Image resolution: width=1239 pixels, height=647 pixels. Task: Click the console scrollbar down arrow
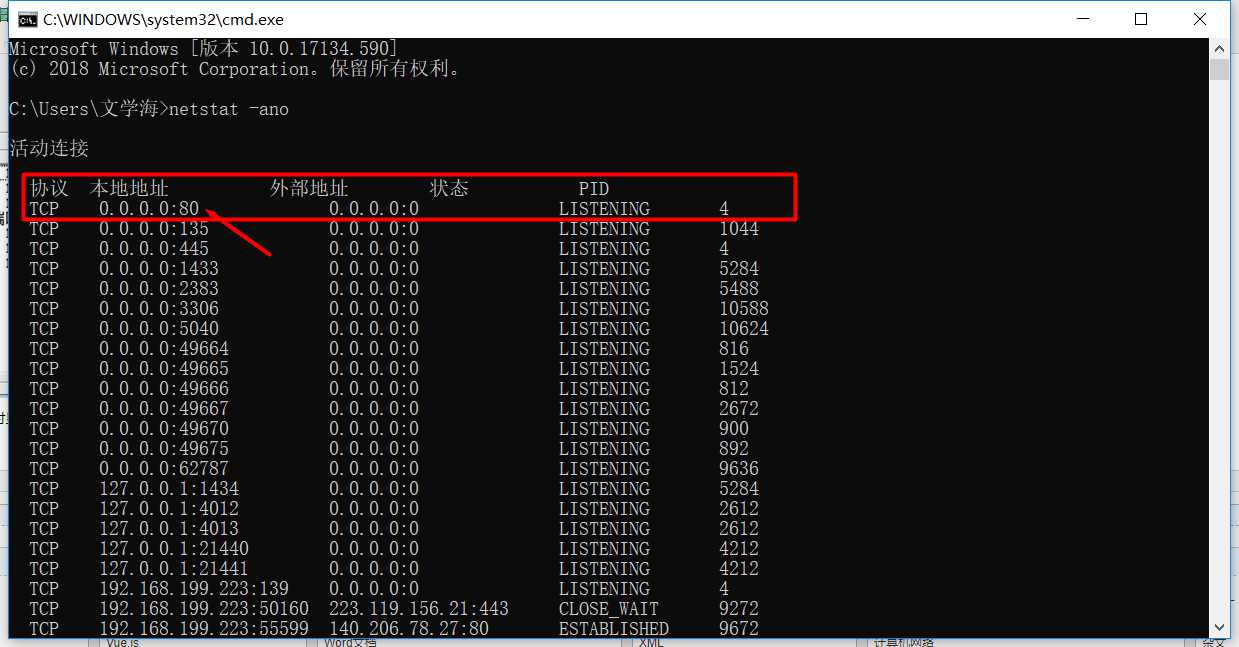pos(1219,628)
